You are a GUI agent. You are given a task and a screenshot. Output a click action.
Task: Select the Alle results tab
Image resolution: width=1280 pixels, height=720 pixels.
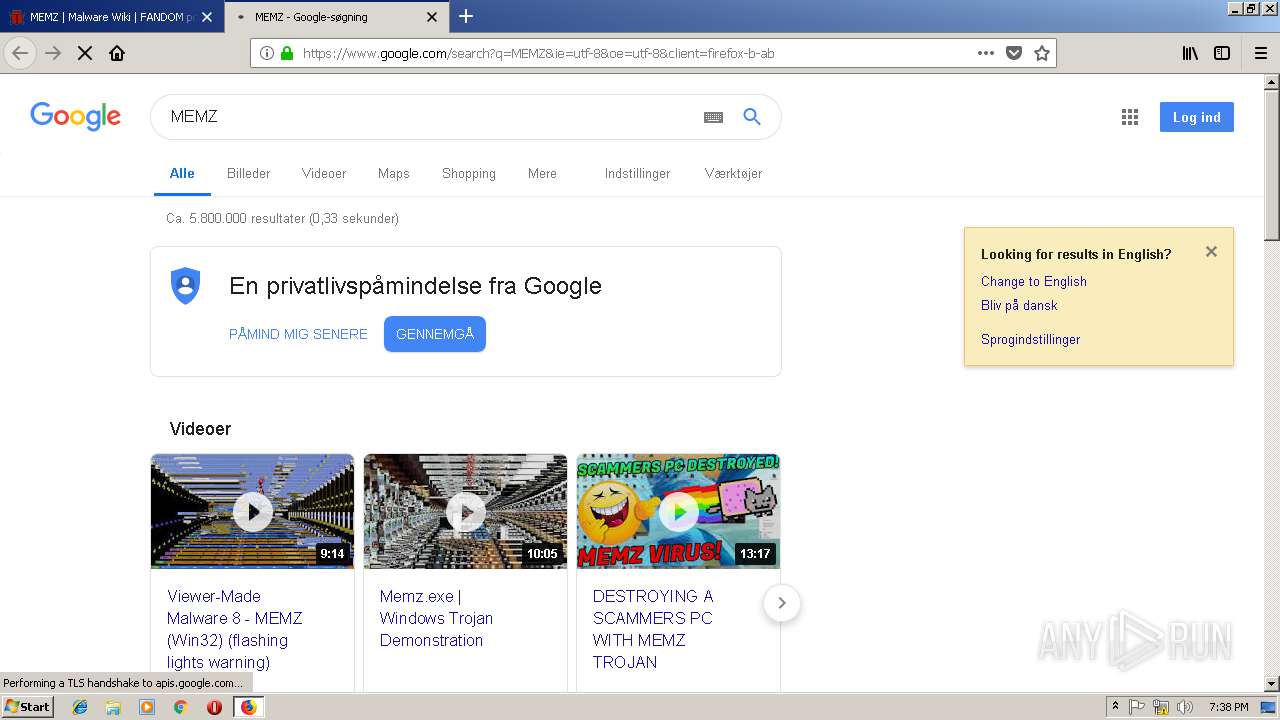(x=182, y=173)
